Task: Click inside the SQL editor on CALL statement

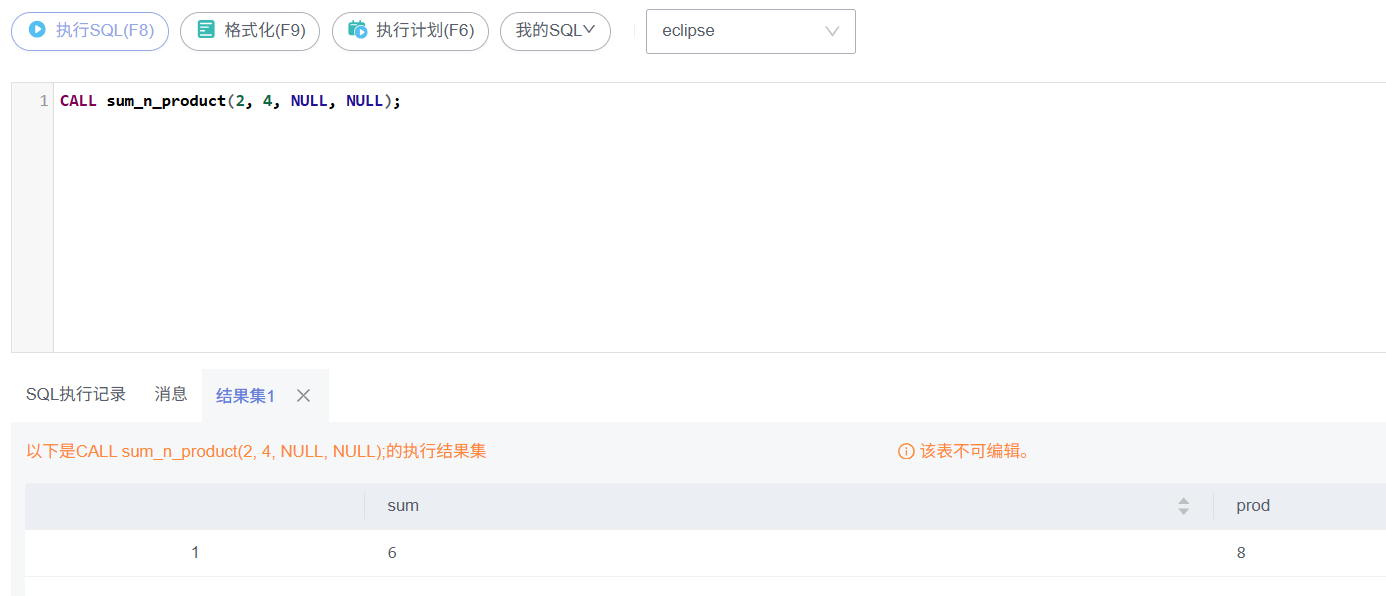Action: [x=230, y=101]
